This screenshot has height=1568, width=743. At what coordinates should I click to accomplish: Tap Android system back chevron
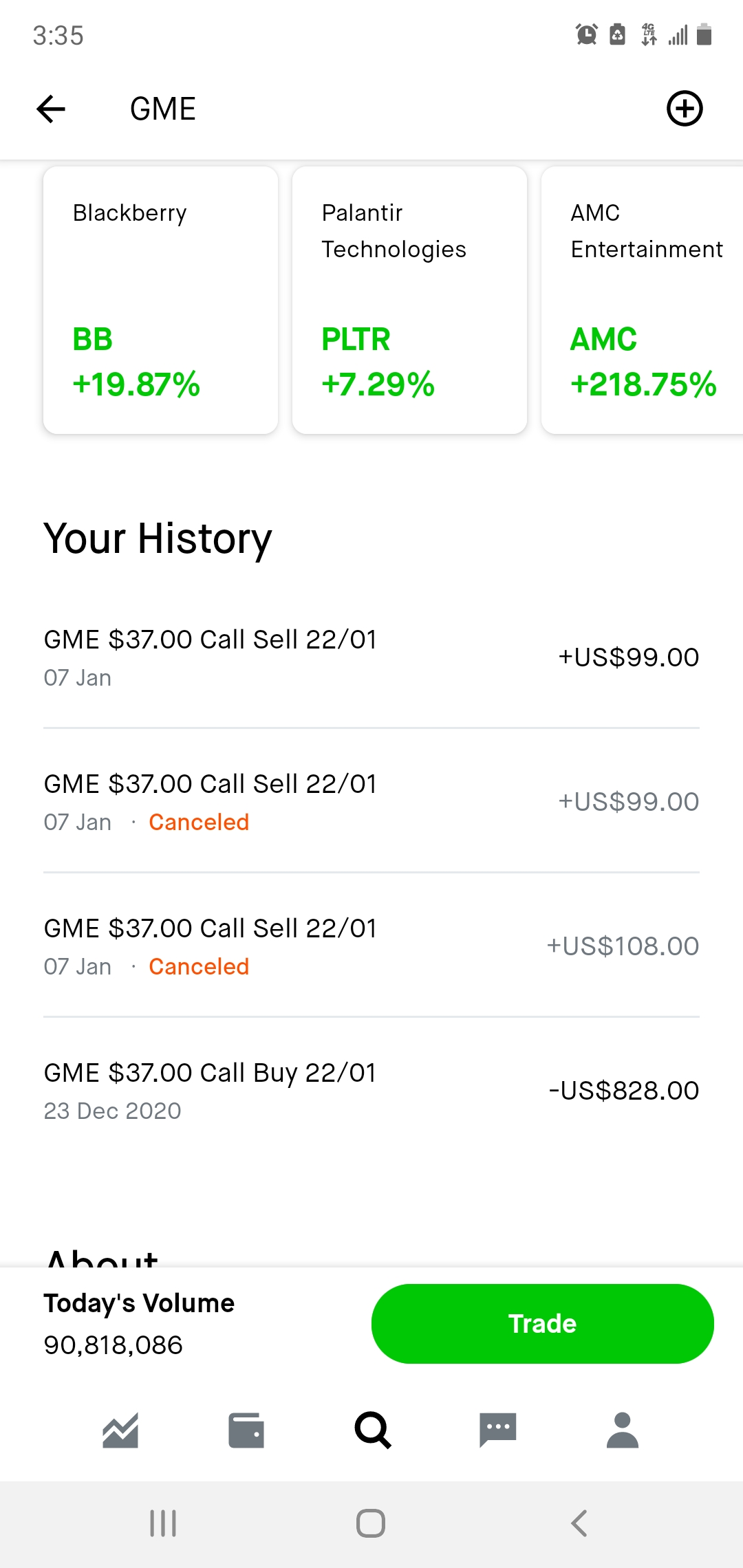coord(579,1523)
